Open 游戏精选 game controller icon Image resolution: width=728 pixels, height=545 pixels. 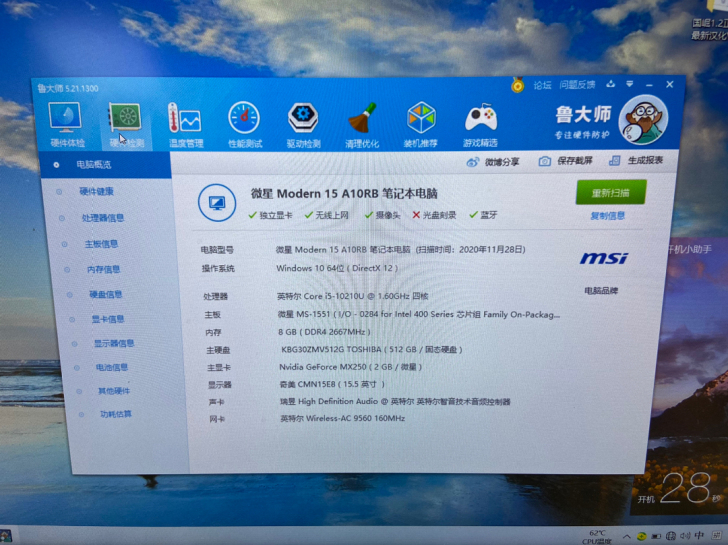(481, 124)
